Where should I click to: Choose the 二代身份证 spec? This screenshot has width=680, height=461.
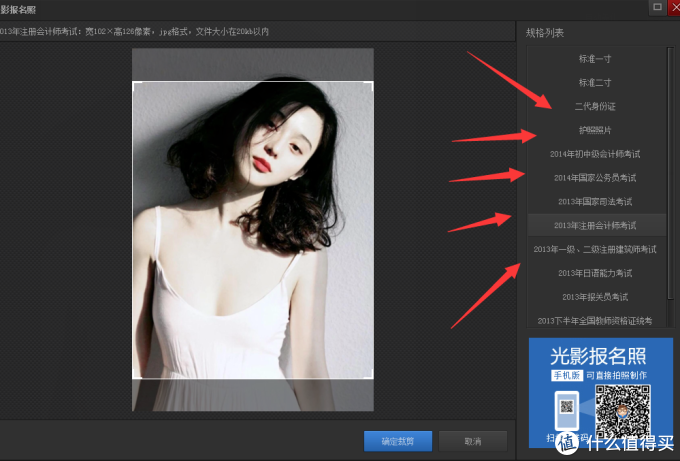click(x=595, y=106)
